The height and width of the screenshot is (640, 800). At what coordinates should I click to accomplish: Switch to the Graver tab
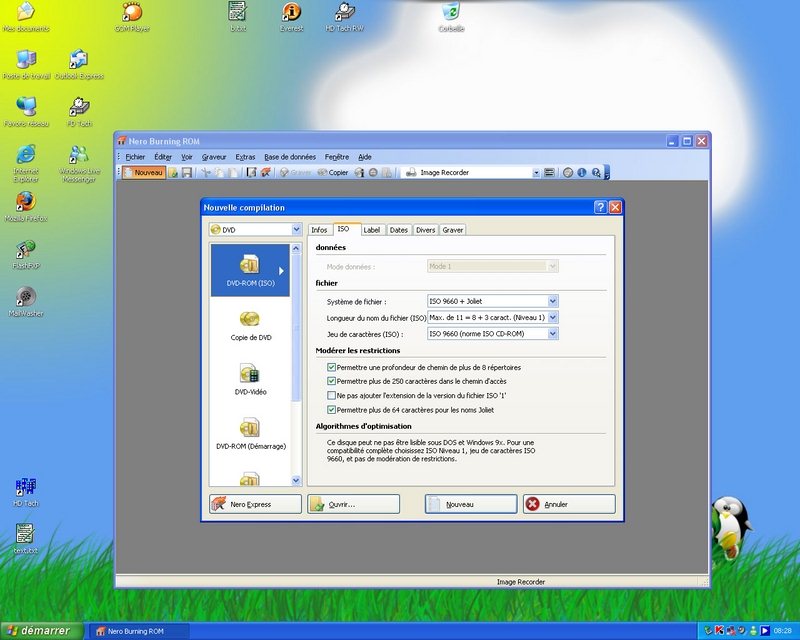click(453, 230)
